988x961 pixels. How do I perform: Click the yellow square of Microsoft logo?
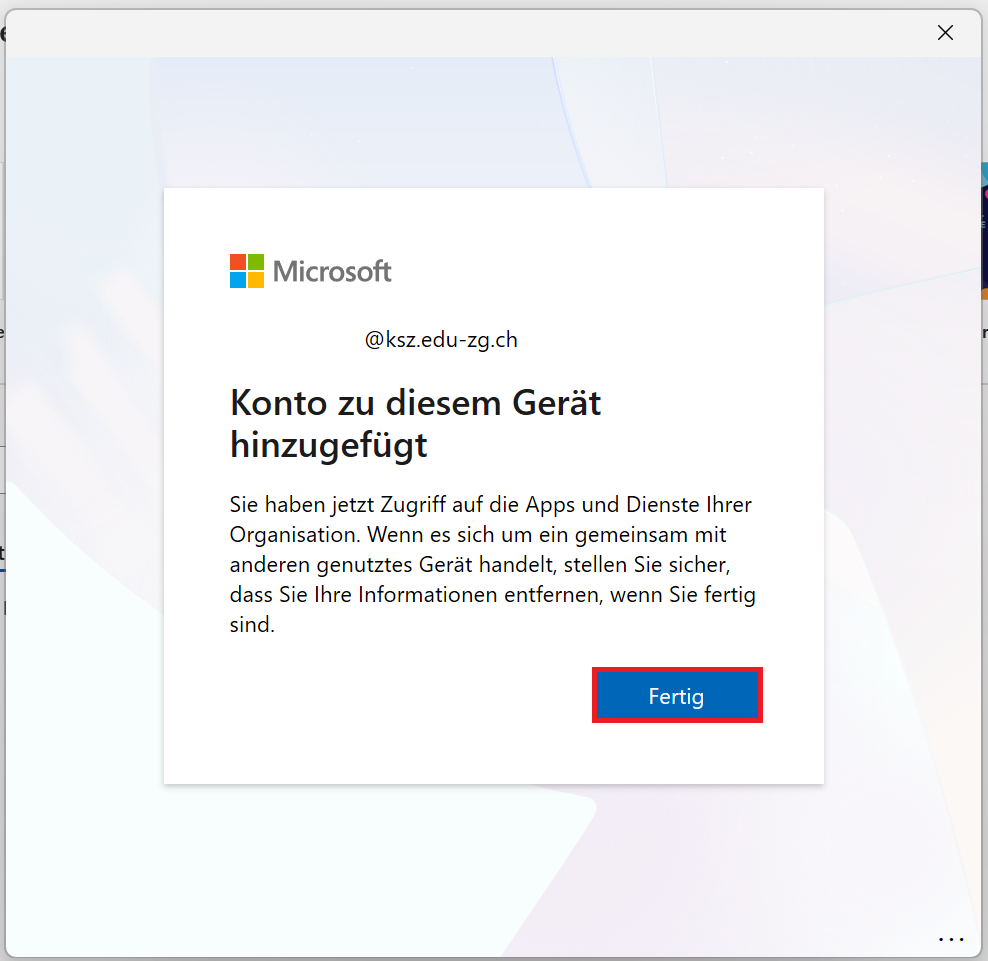[256, 280]
